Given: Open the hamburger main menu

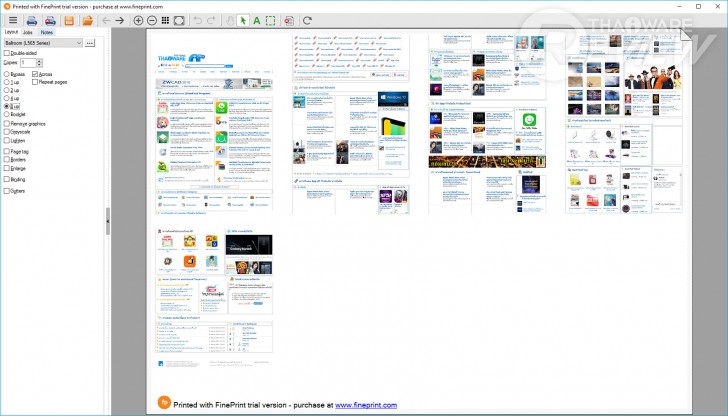Looking at the screenshot, I should [13, 20].
